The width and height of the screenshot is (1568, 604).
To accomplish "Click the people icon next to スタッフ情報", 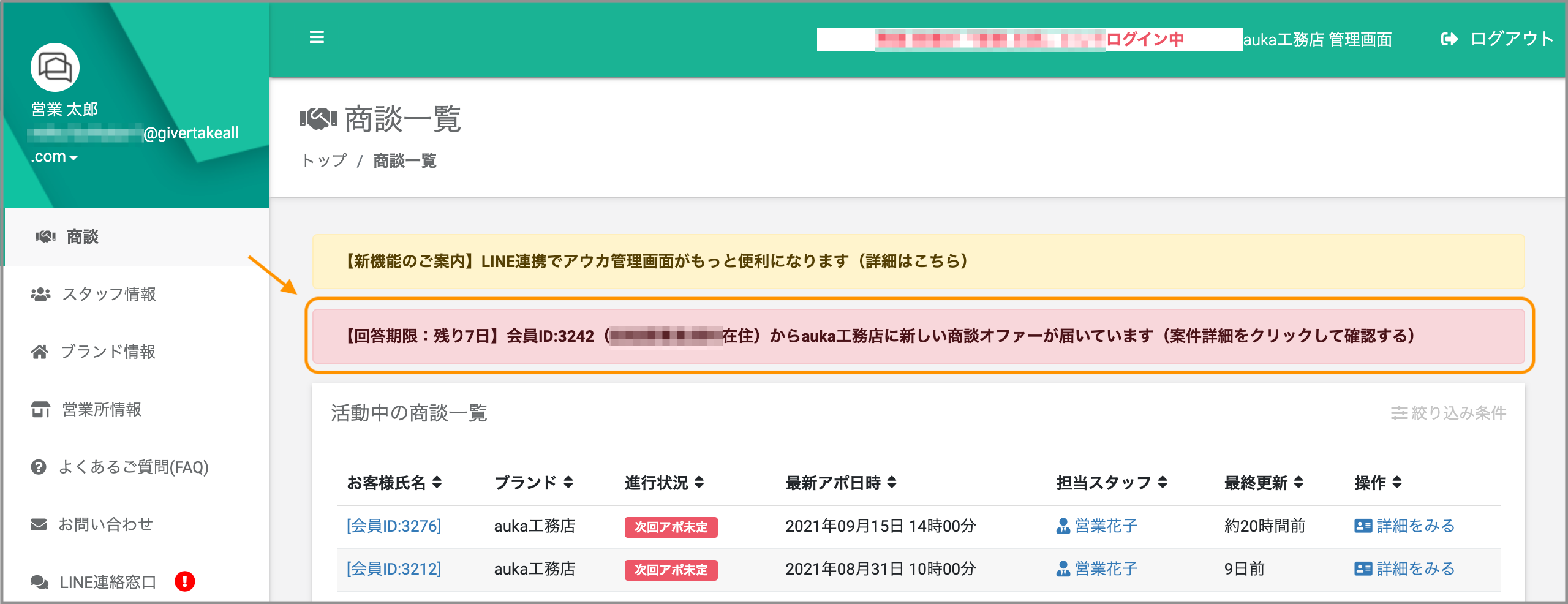I will [40, 294].
